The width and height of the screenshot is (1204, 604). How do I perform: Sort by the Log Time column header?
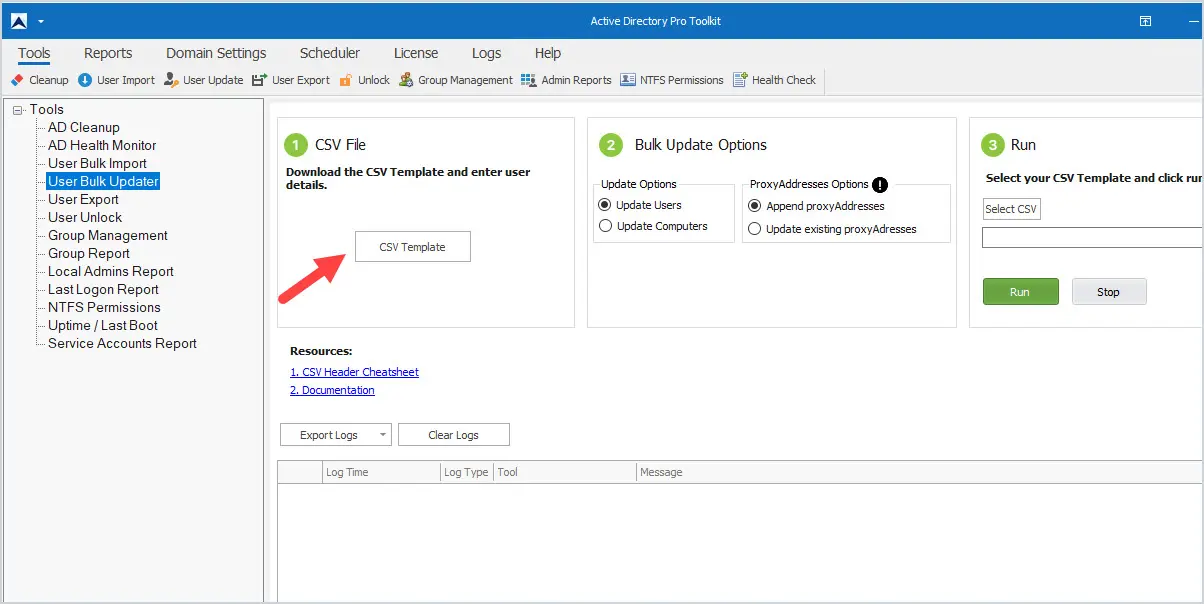coord(381,472)
